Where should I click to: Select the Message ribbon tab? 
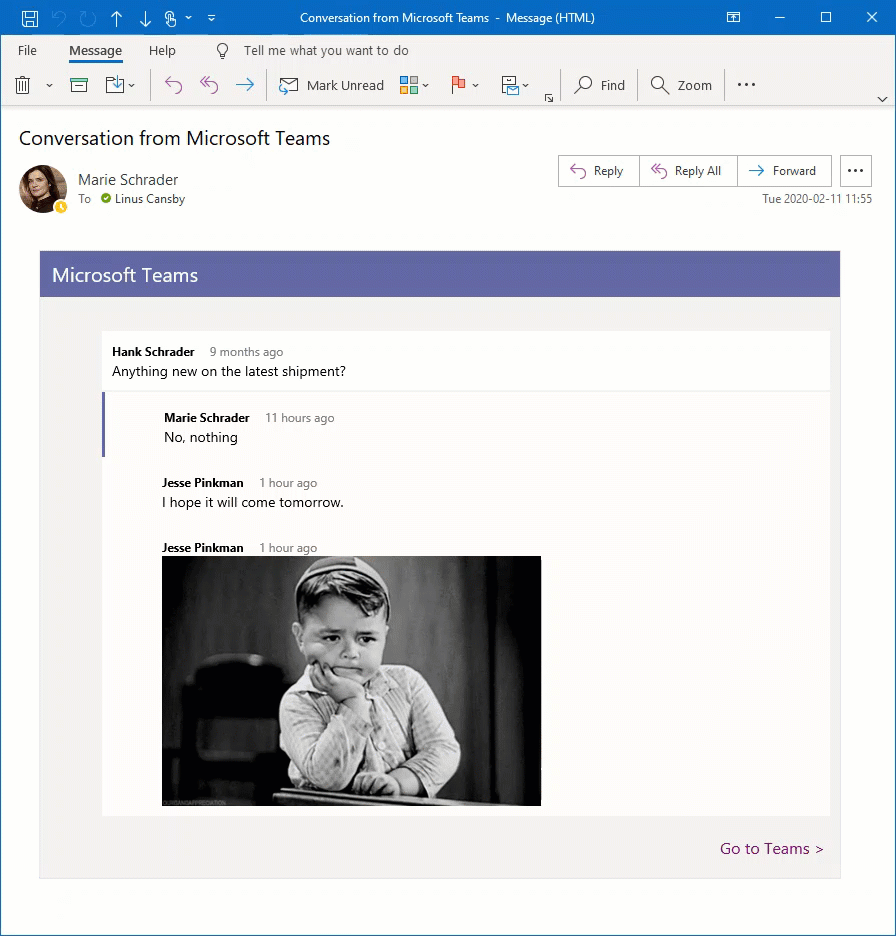pos(96,51)
